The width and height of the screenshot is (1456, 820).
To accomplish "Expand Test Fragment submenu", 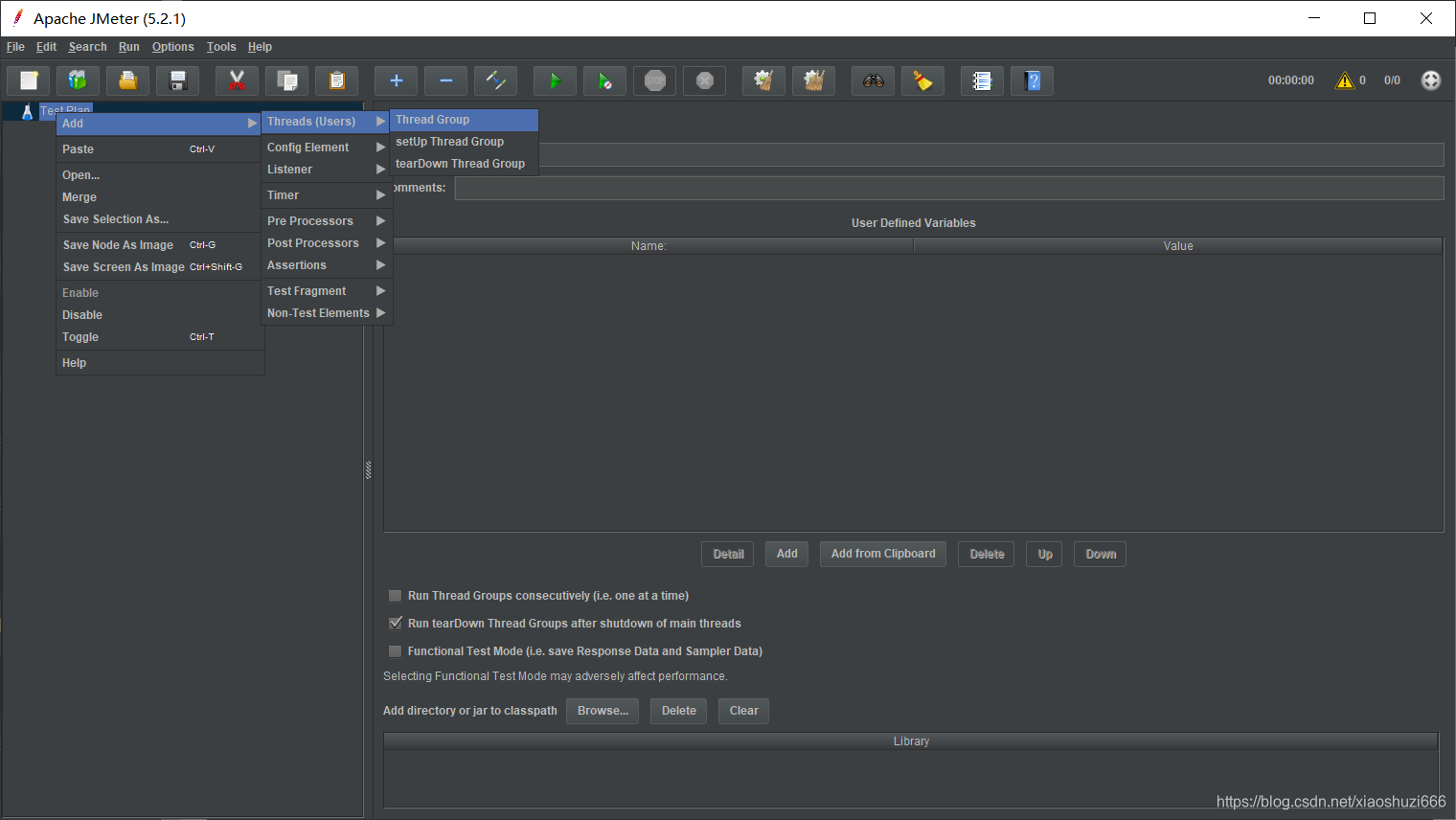I will pyautogui.click(x=326, y=291).
